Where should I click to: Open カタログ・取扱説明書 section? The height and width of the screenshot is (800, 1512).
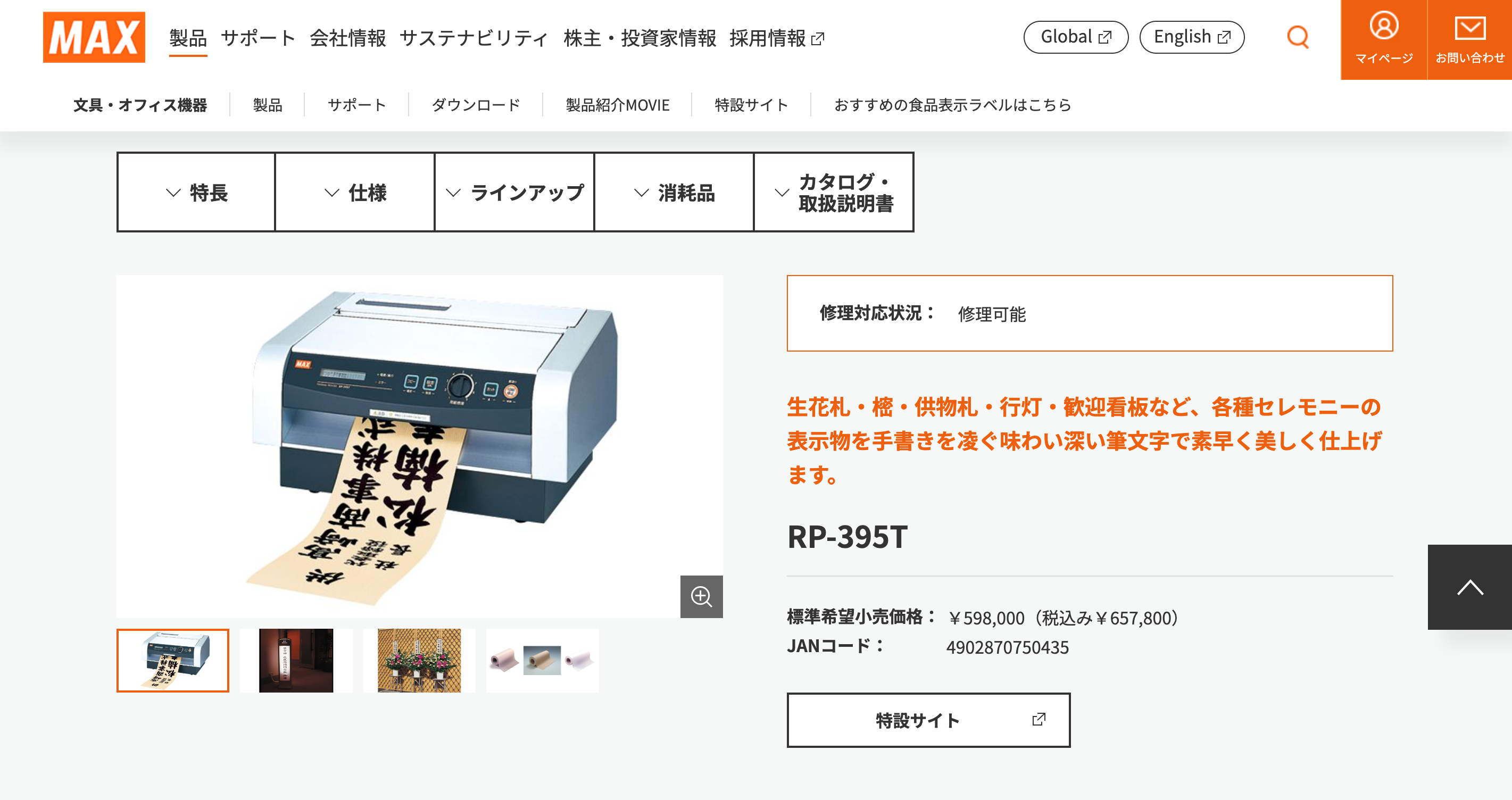pyautogui.click(x=834, y=193)
